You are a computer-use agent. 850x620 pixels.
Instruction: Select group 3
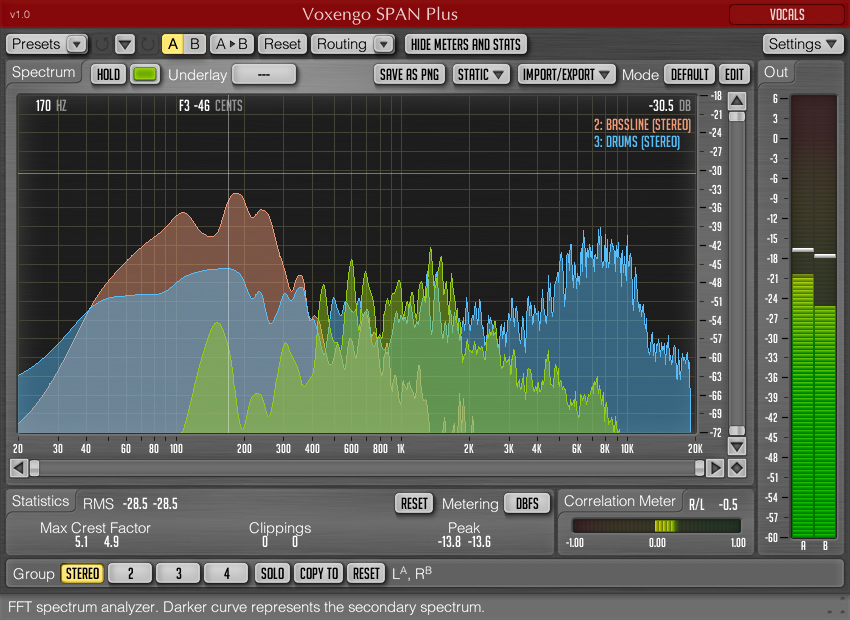click(178, 573)
